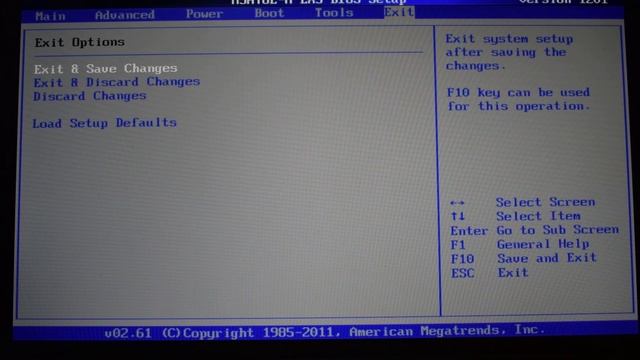Choose Exit & Discard Changes option

click(x=117, y=82)
